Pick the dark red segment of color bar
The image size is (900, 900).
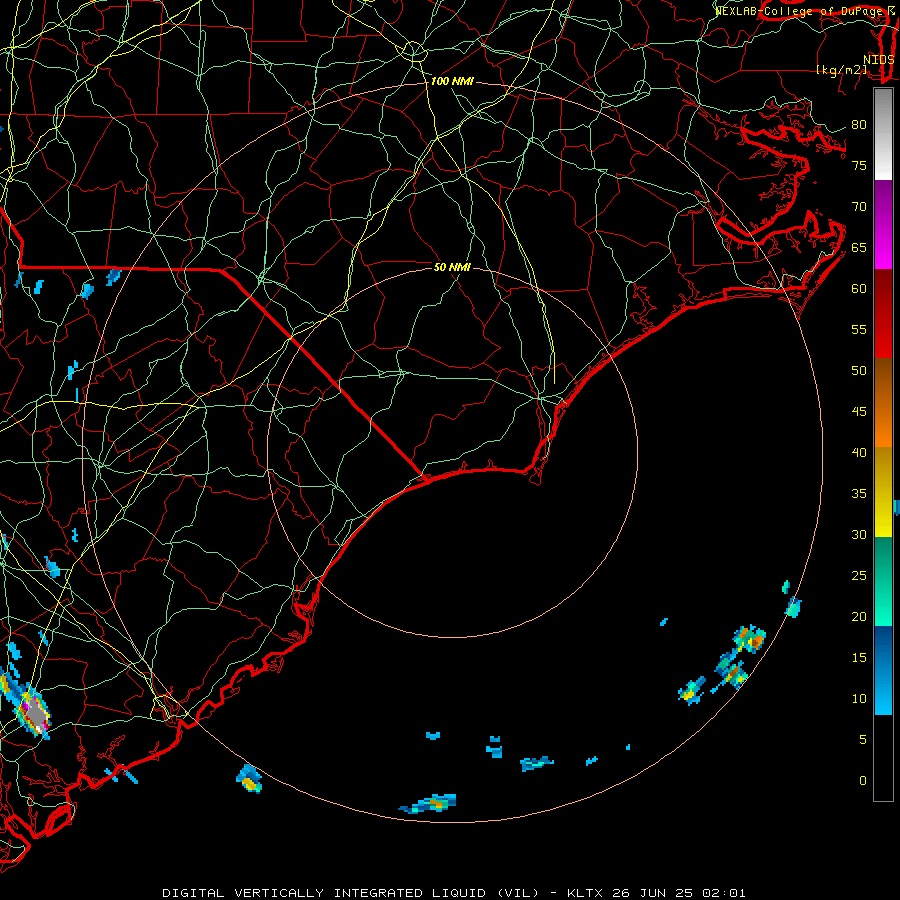[x=883, y=314]
